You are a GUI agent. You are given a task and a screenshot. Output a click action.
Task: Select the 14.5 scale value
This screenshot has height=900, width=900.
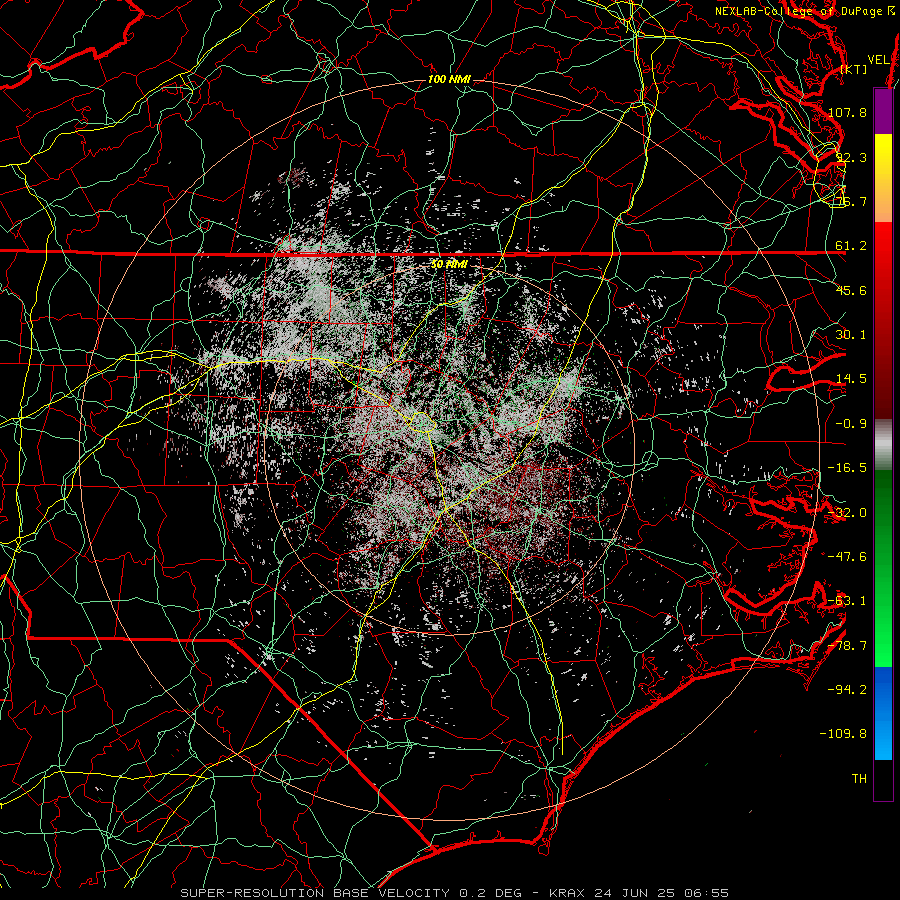pos(851,379)
